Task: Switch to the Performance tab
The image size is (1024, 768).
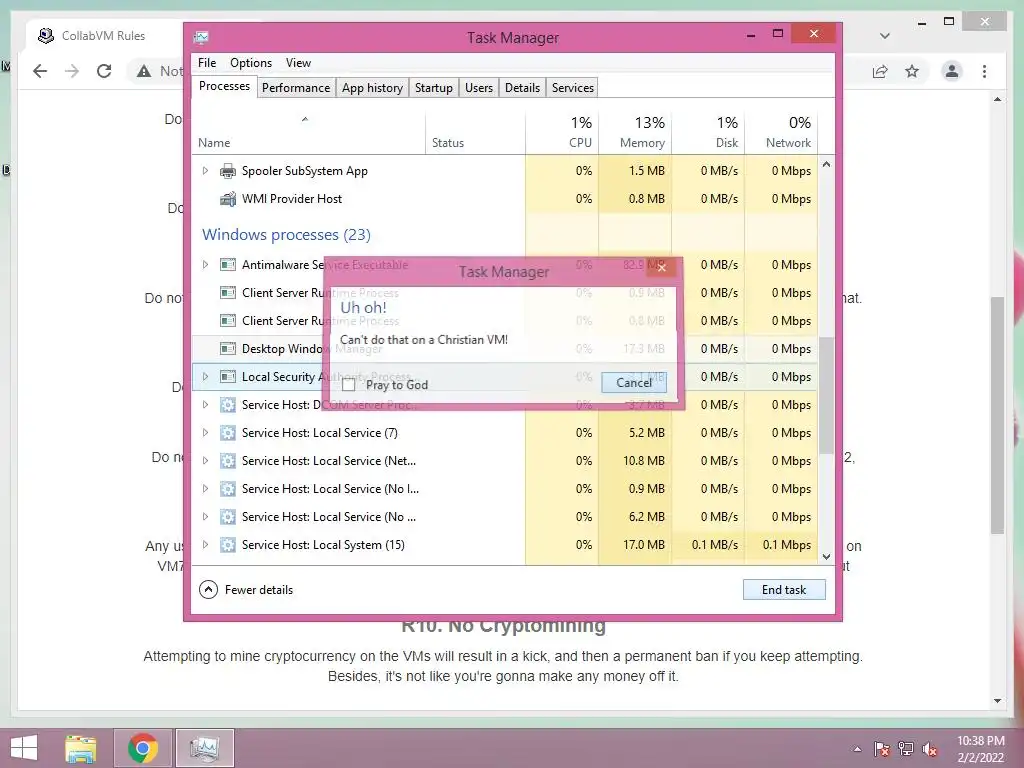Action: pyautogui.click(x=296, y=88)
